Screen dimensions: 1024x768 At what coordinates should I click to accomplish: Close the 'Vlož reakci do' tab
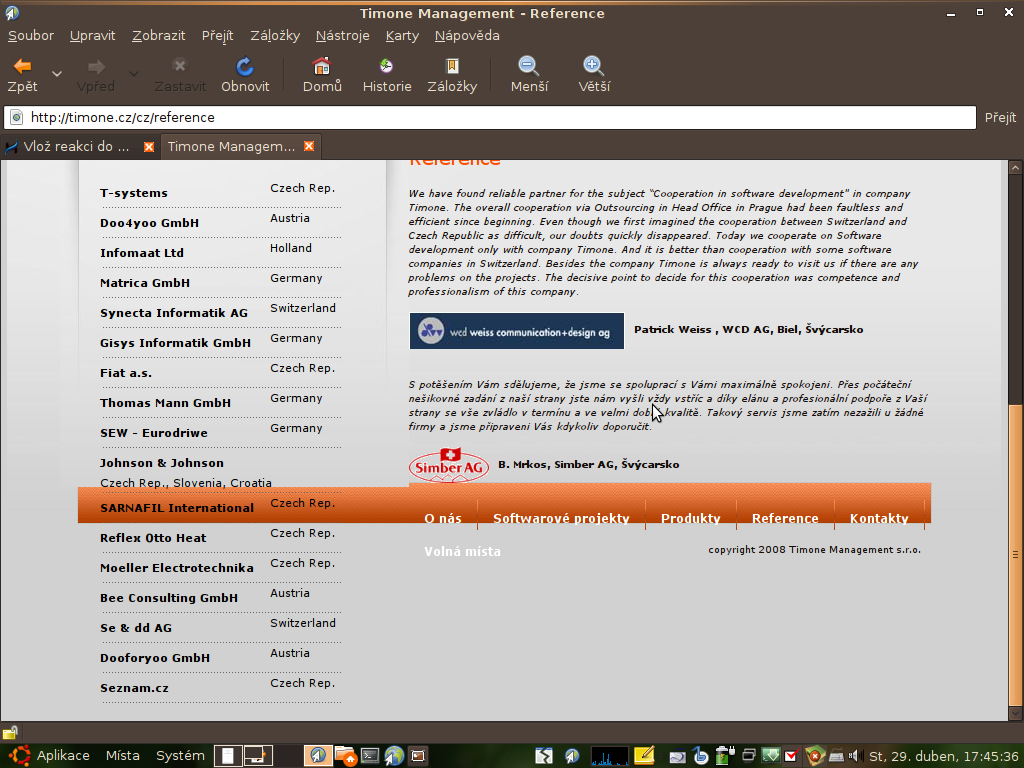pyautogui.click(x=149, y=147)
